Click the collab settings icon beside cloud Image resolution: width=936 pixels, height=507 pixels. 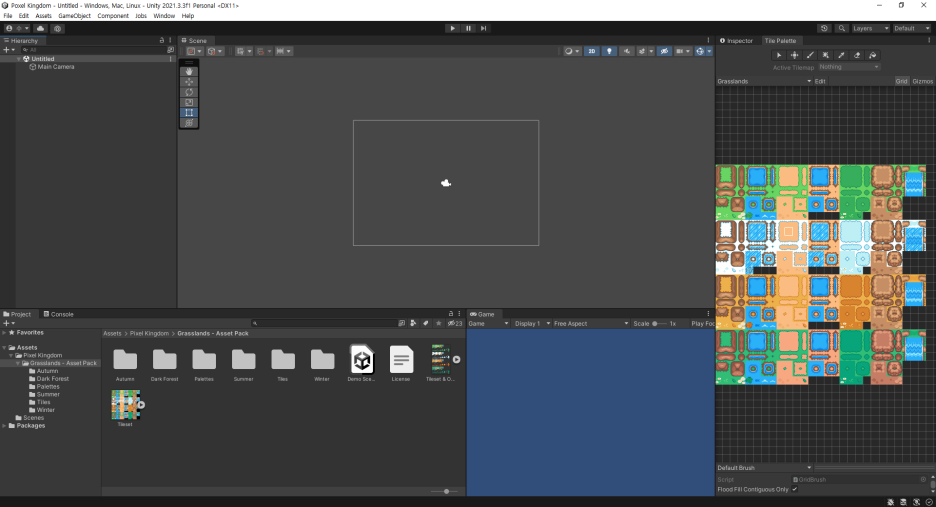click(x=57, y=28)
